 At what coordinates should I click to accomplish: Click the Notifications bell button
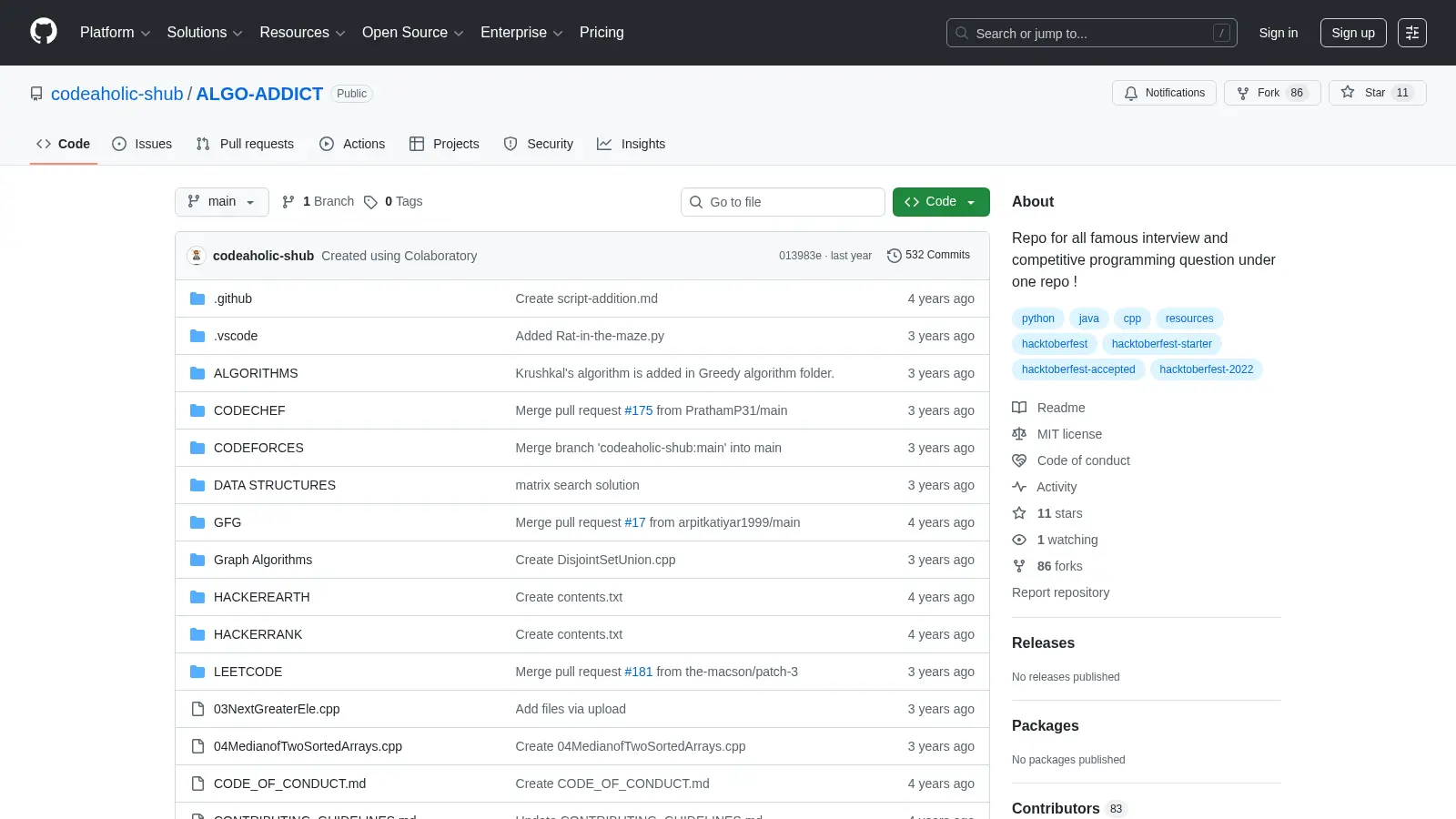pos(1164,93)
